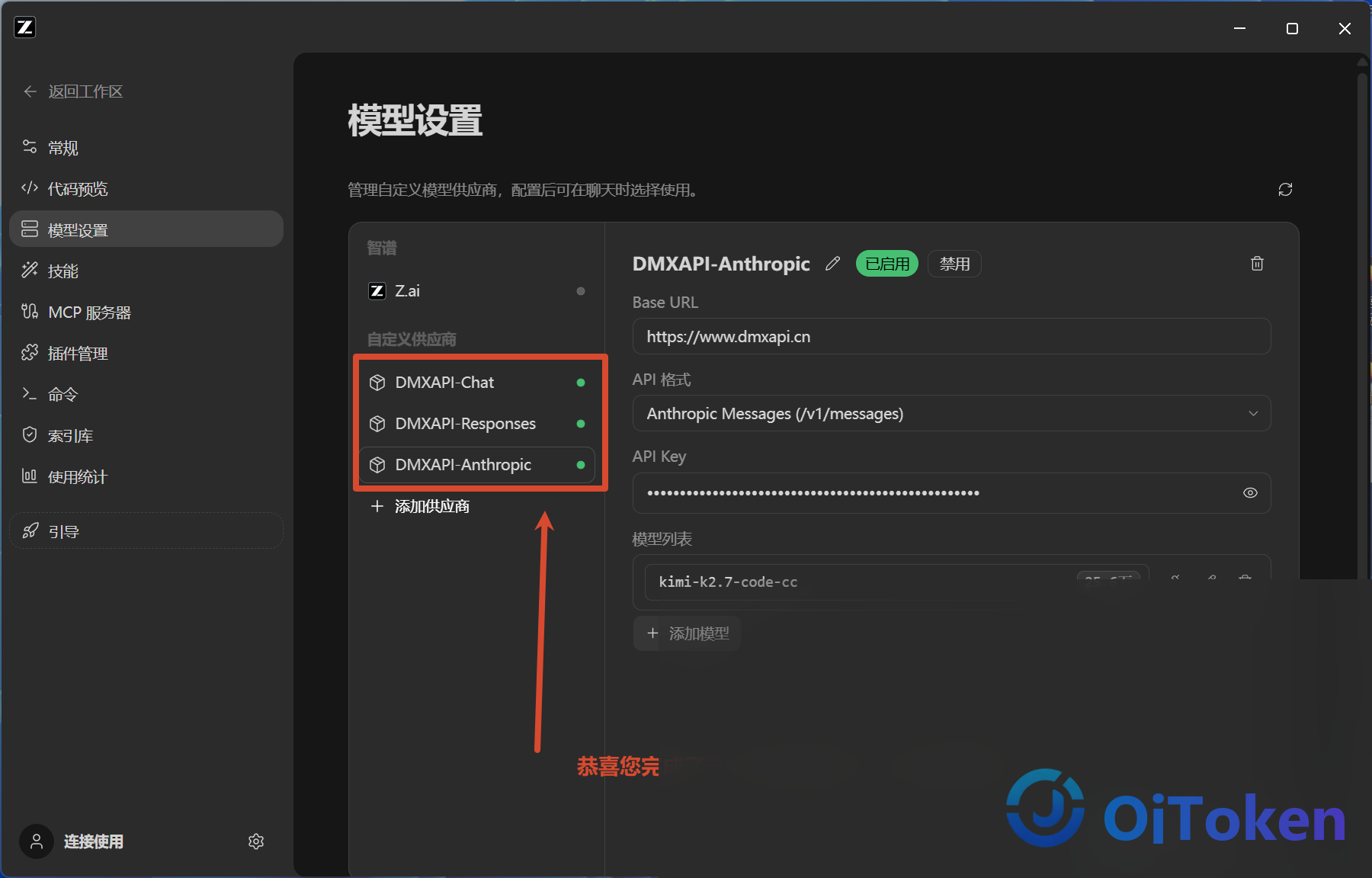Click the user avatar beside 连接使用

[x=36, y=841]
